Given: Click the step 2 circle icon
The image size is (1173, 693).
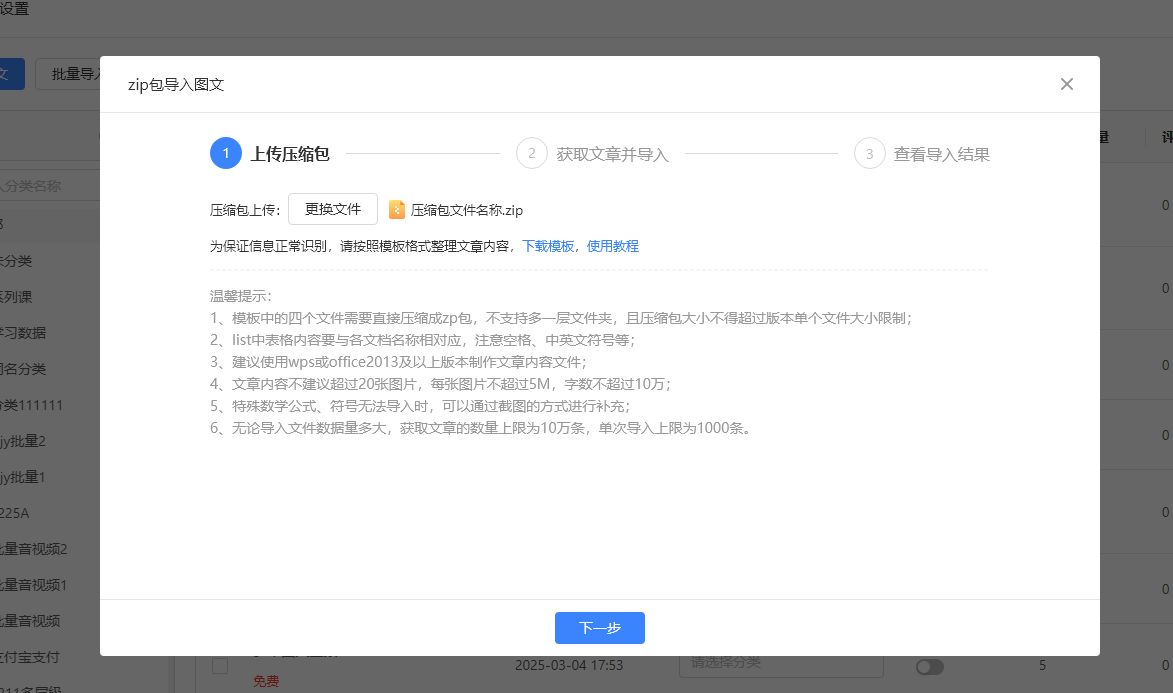Looking at the screenshot, I should click(x=532, y=154).
